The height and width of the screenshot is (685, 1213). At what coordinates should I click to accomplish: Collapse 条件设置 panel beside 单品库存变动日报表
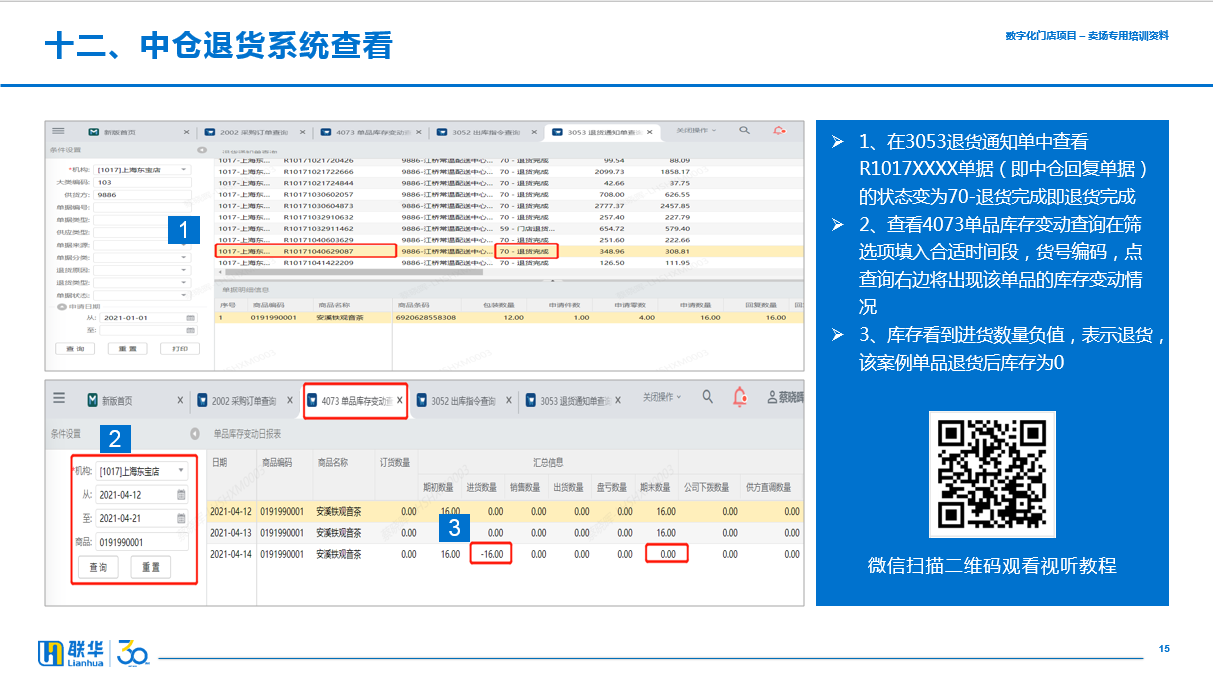pyautogui.click(x=194, y=434)
